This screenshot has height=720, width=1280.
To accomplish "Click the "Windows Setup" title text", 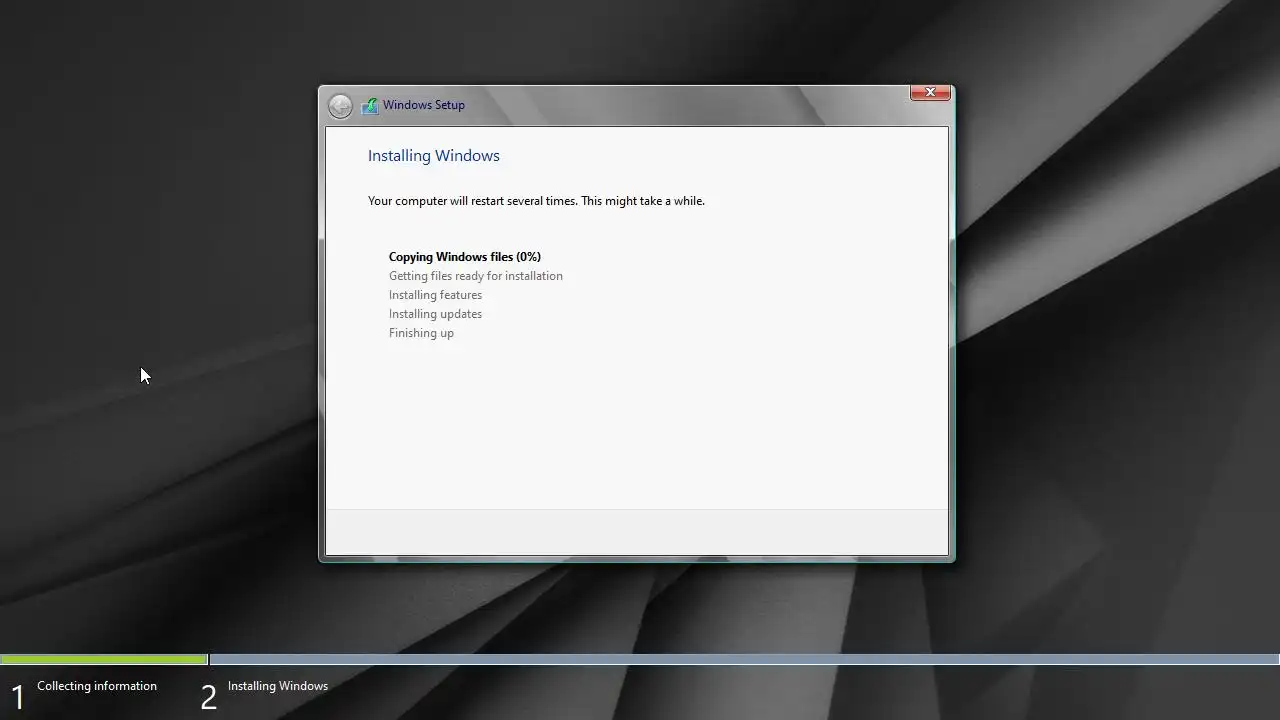I will pos(424,105).
